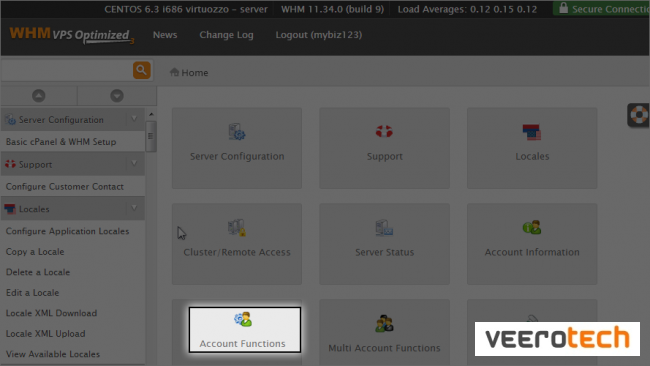The image size is (650, 366).
Task: Click the sidebar scrollbar up arrow
Action: pyautogui.click(x=151, y=114)
